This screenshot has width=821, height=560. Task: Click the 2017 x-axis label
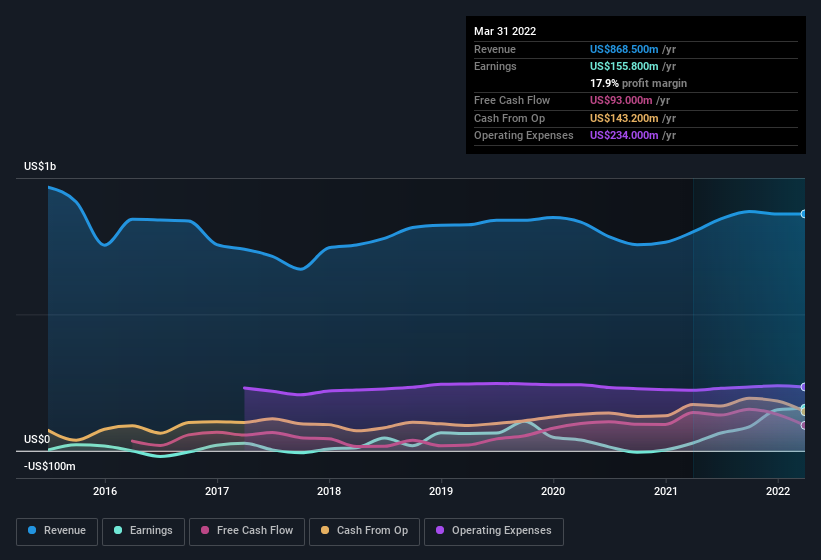tap(217, 491)
